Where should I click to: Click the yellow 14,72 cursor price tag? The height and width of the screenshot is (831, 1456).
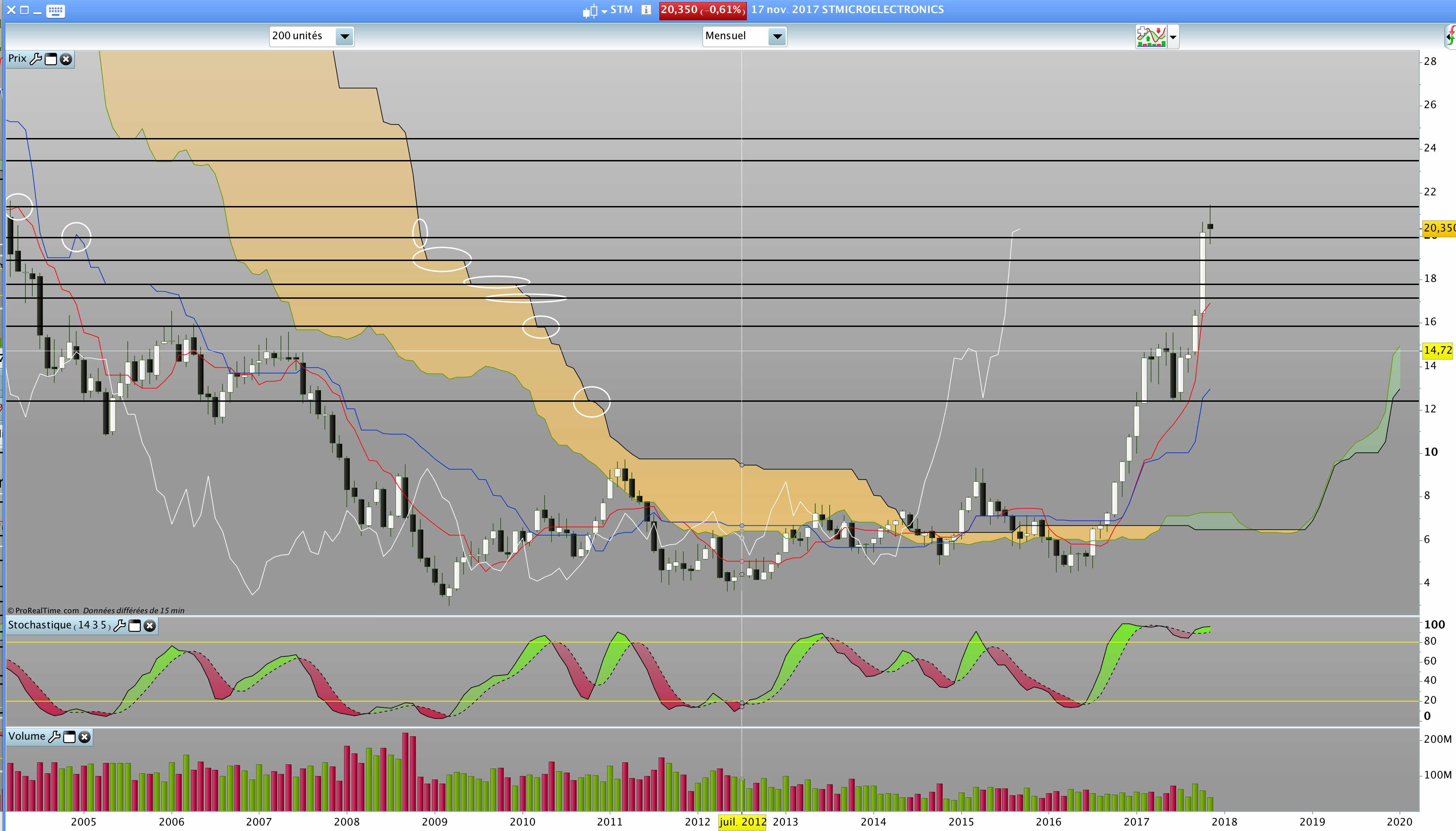tap(1438, 351)
